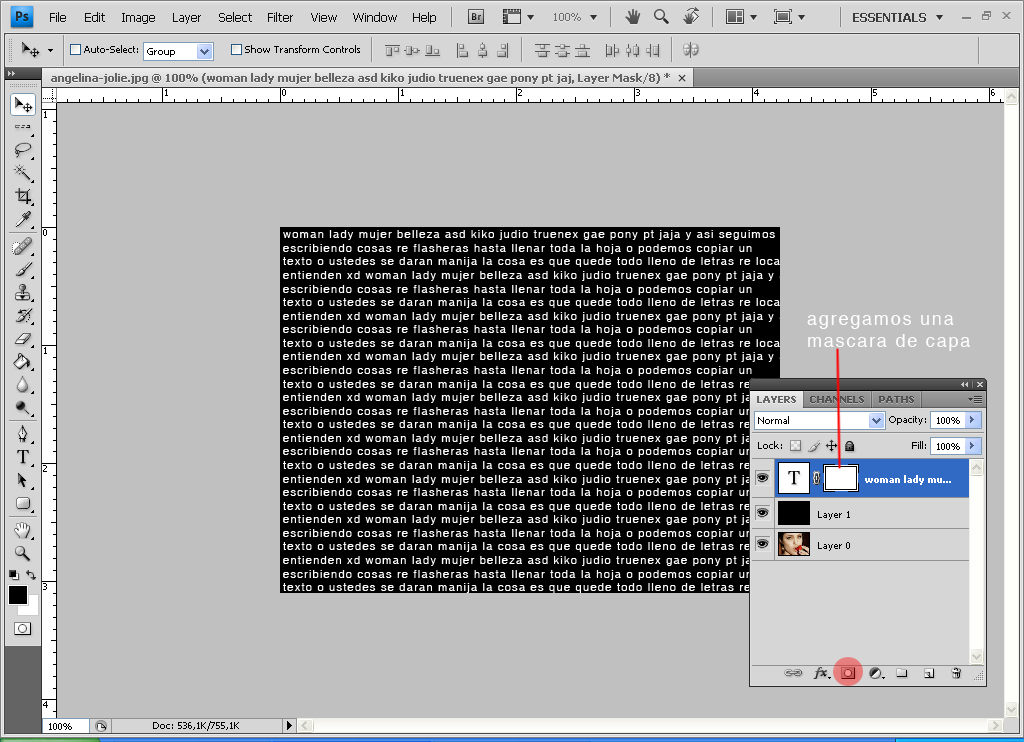Select the Crop tool
Viewport: 1024px width, 742px height.
pyautogui.click(x=23, y=196)
